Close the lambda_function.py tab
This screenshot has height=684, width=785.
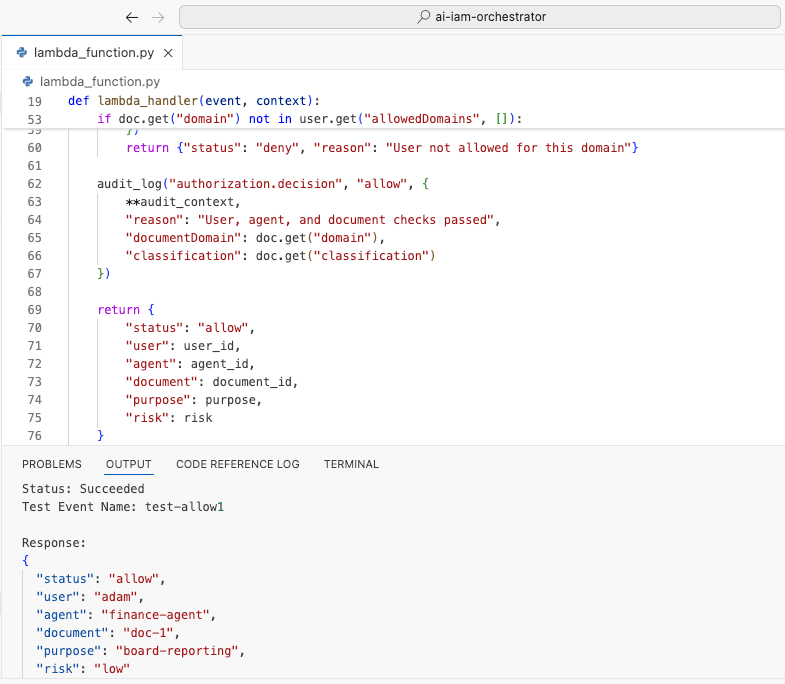(x=168, y=53)
